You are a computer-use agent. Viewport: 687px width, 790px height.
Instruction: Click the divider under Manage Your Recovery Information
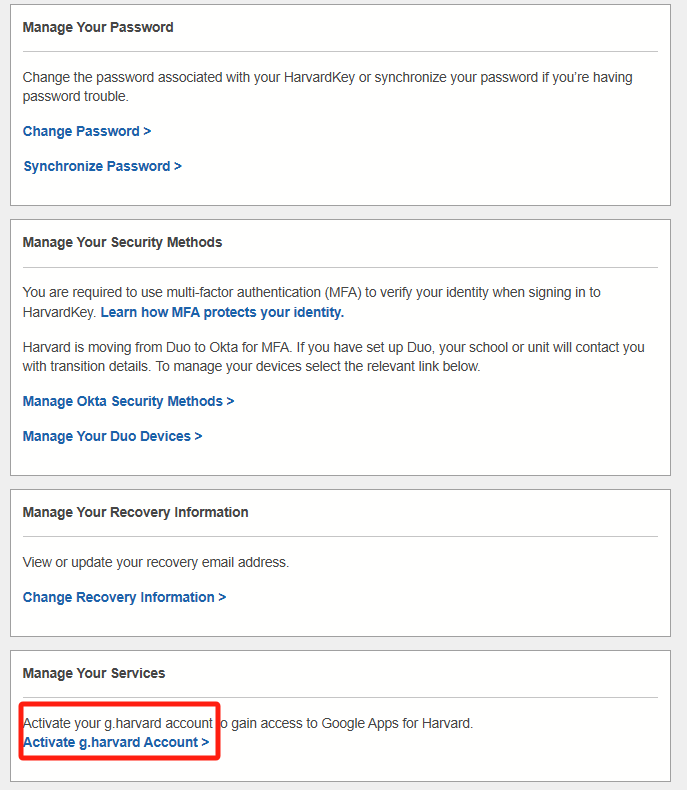tap(340, 537)
